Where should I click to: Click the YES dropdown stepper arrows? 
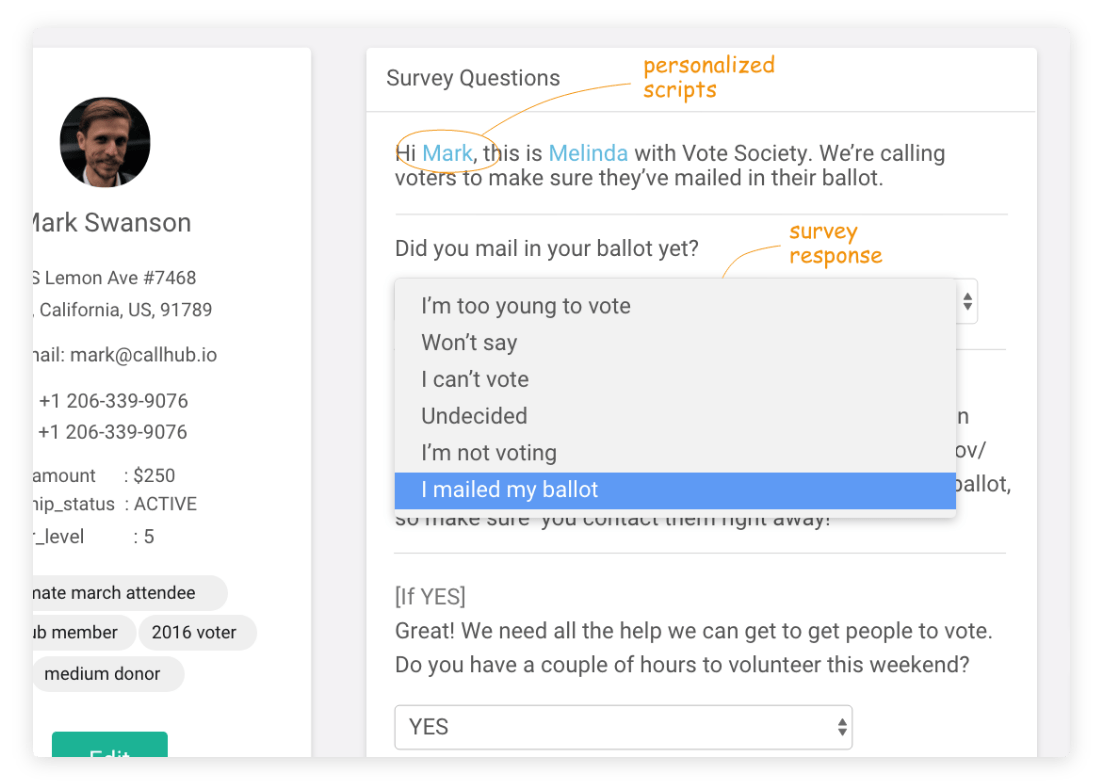click(842, 727)
